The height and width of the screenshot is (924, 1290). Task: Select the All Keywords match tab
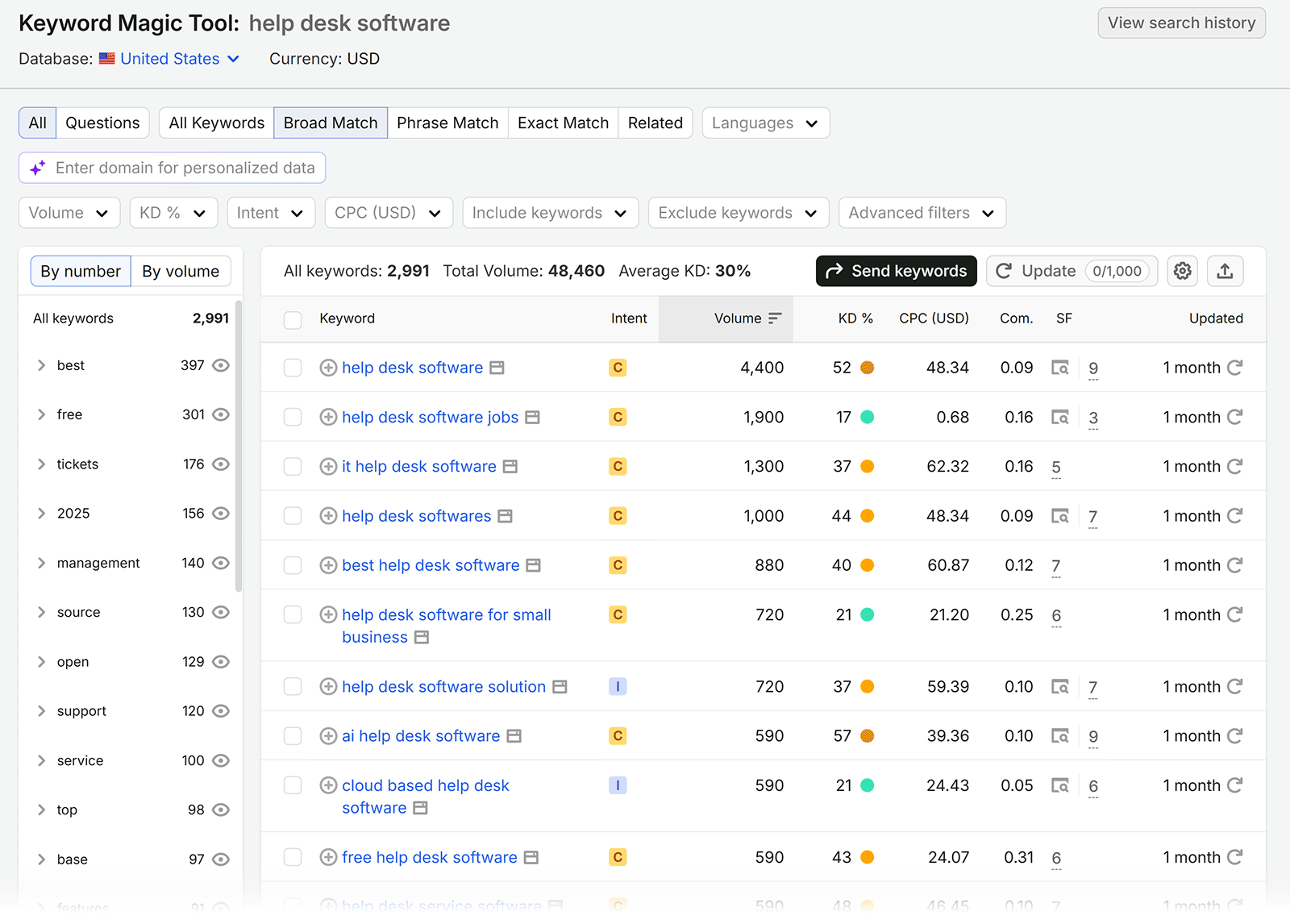point(217,123)
